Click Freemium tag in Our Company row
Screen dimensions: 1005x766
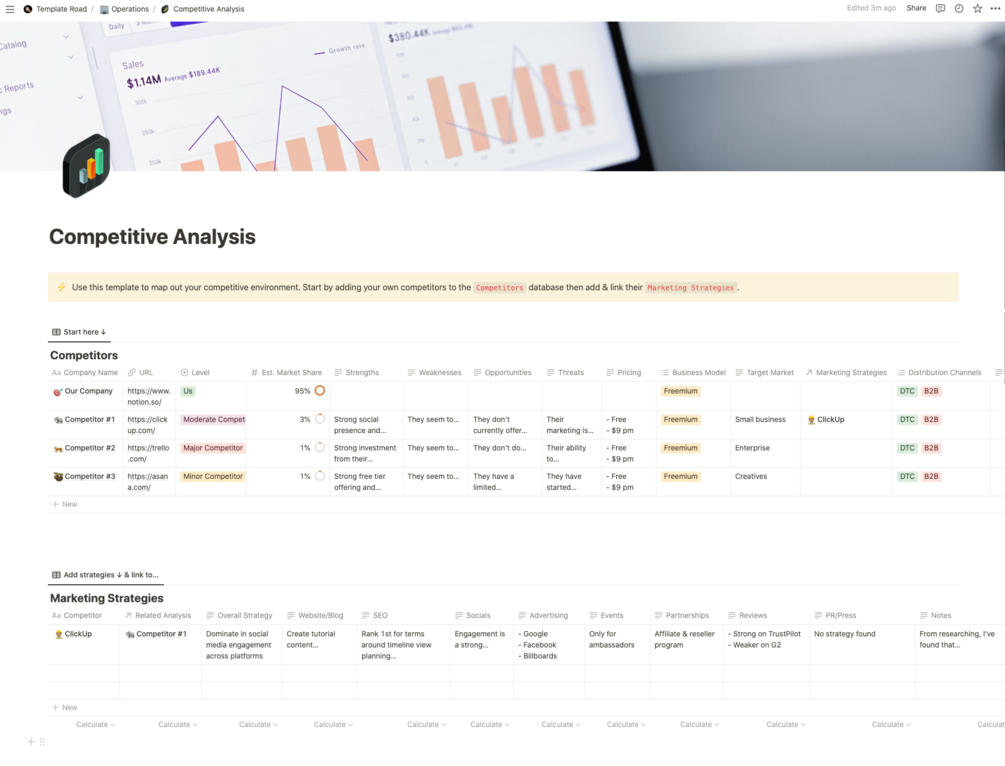point(681,391)
